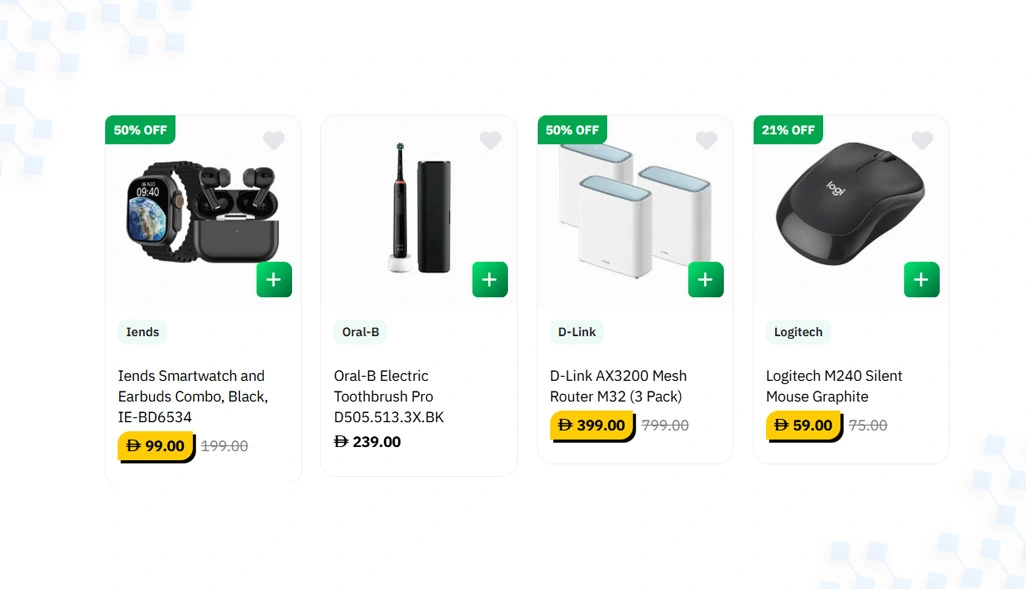The image size is (1026, 589).
Task: Add Oral-B toothbrush to cart
Action: coord(490,279)
